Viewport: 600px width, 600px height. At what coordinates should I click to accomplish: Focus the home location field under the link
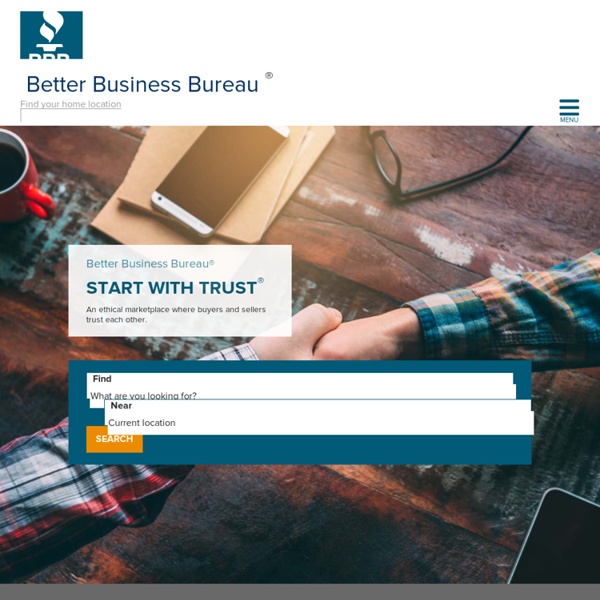[71, 115]
